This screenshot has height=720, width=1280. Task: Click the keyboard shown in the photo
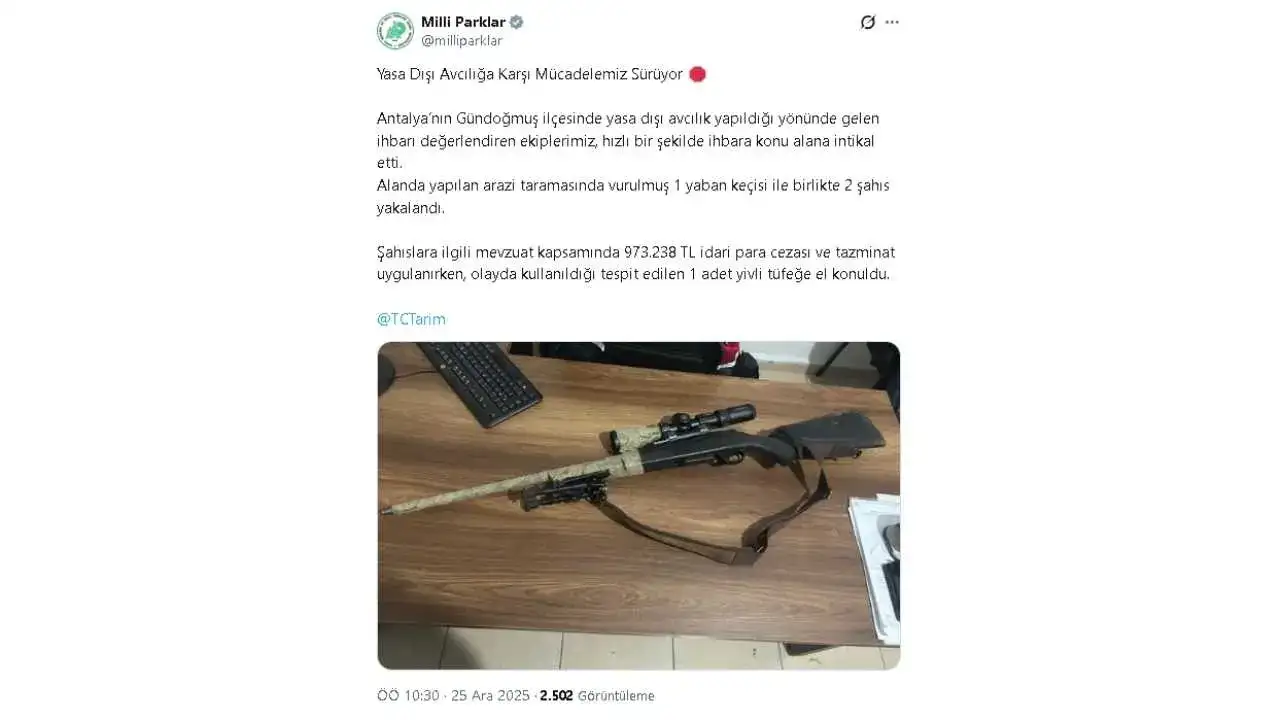(x=478, y=382)
